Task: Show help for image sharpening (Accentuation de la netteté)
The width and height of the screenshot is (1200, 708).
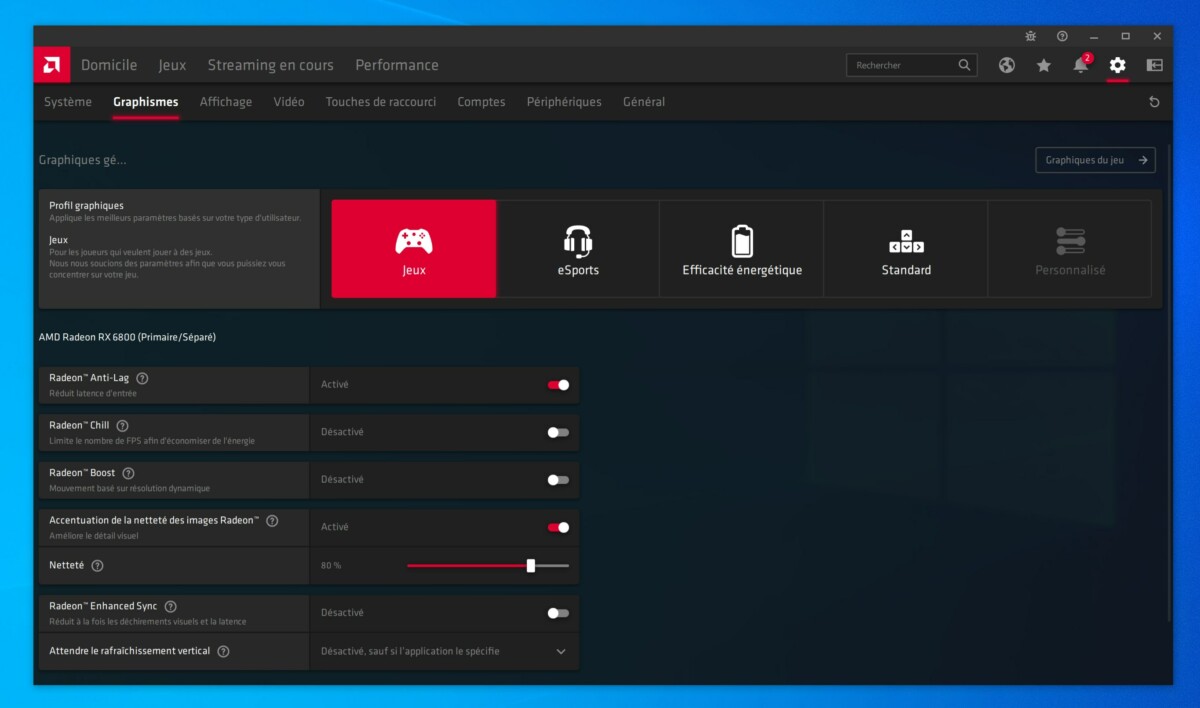Action: click(272, 521)
